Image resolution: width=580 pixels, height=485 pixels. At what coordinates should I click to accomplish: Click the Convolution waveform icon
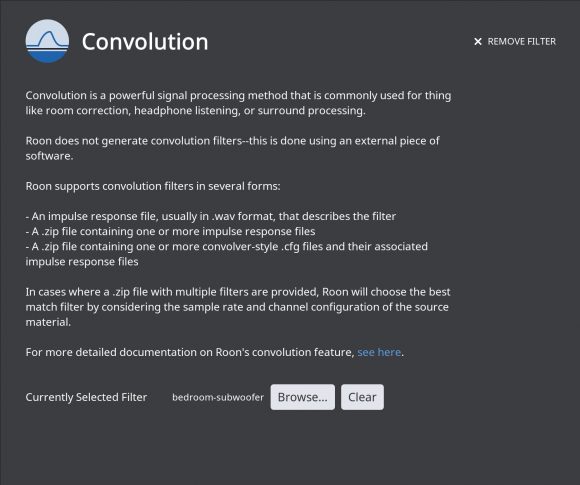[47, 41]
